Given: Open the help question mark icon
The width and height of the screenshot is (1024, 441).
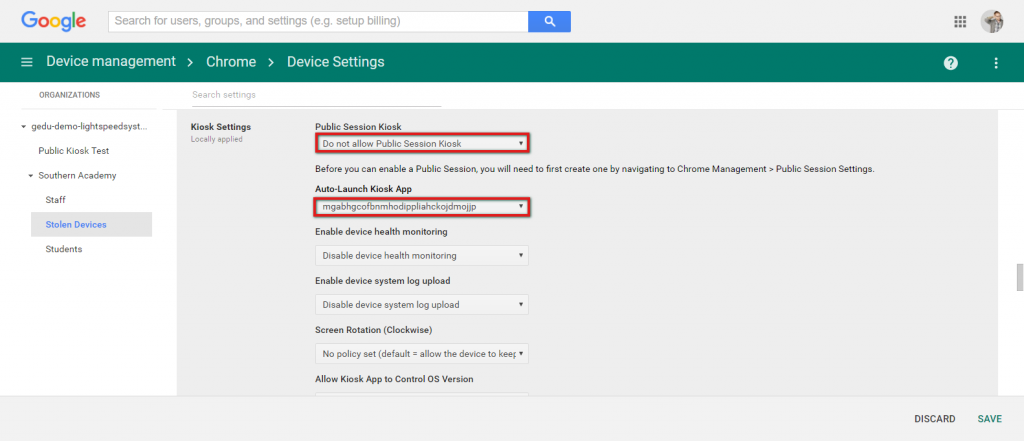Looking at the screenshot, I should coord(951,63).
